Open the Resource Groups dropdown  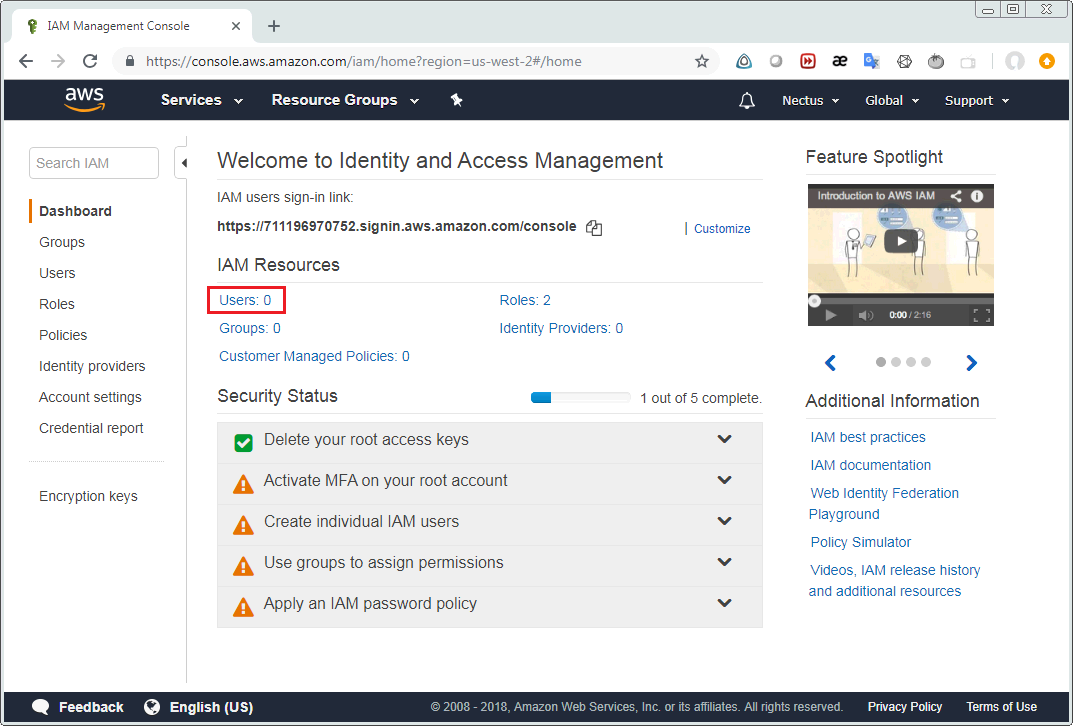coord(345,100)
